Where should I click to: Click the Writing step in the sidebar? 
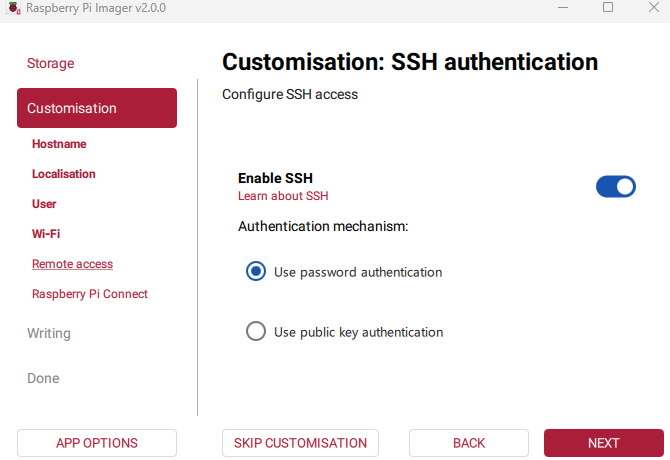[x=49, y=334]
